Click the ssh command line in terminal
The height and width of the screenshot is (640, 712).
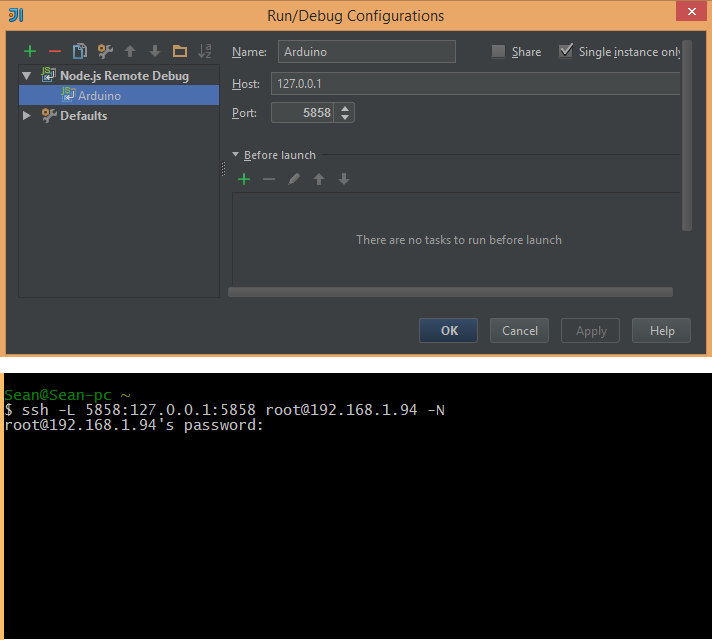(x=225, y=410)
